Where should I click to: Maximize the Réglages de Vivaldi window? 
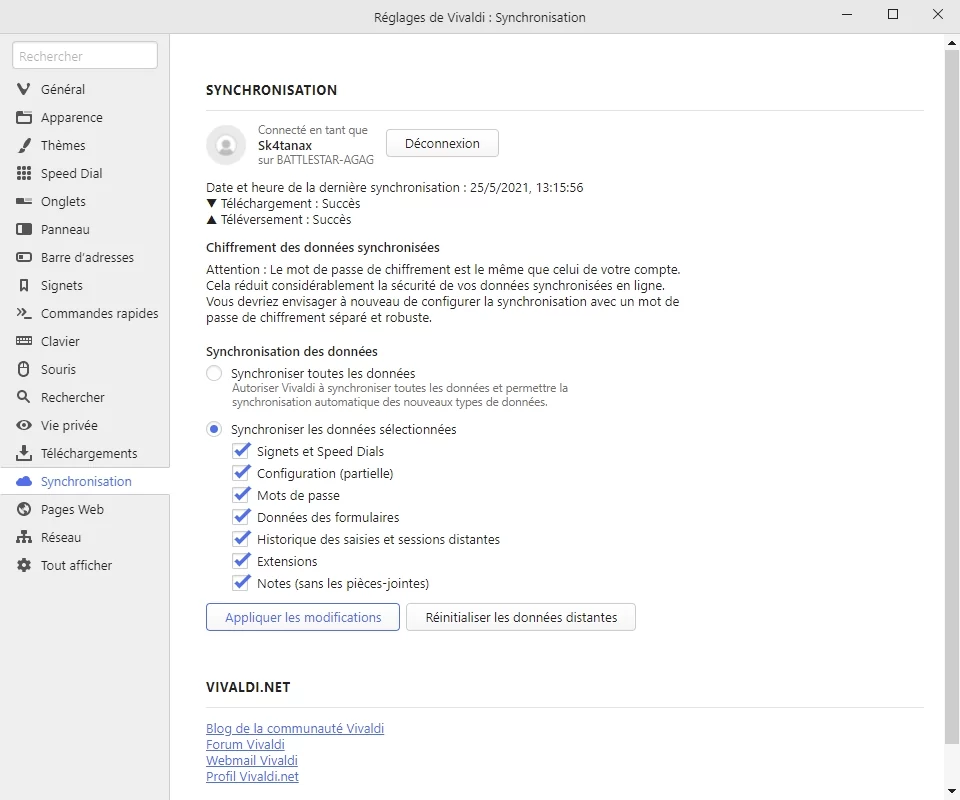click(x=893, y=14)
